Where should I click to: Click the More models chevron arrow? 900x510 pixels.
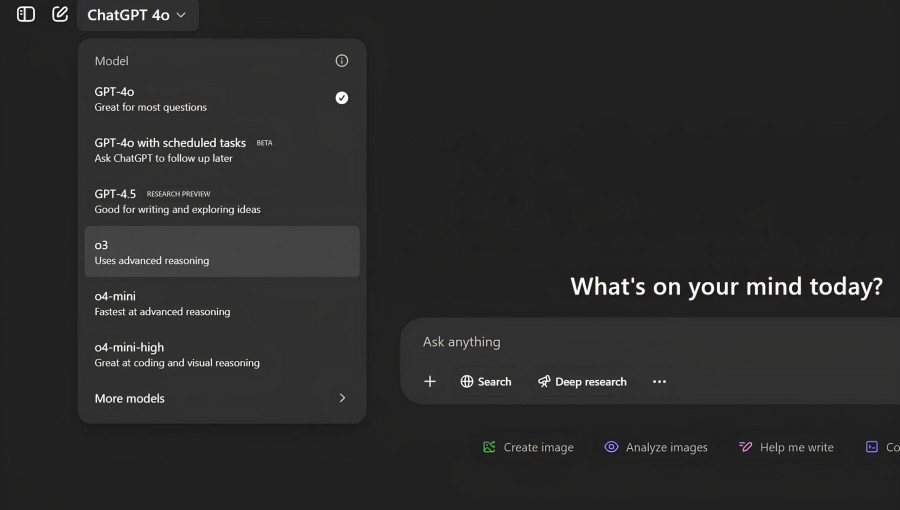click(342, 398)
